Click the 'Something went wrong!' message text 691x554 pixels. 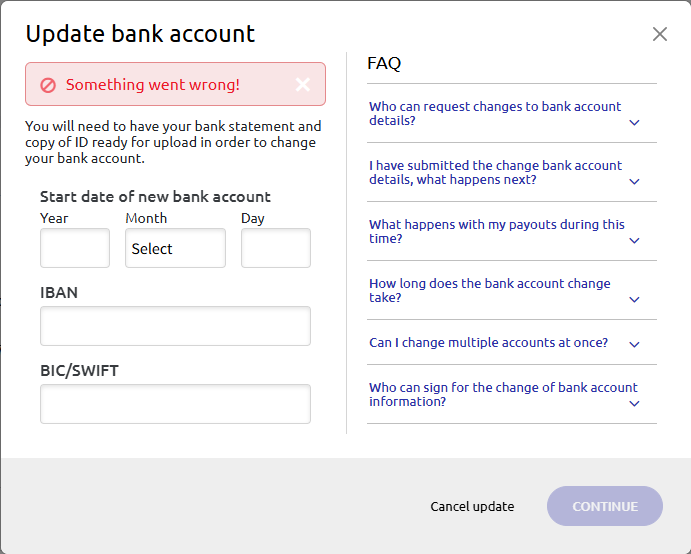153,84
